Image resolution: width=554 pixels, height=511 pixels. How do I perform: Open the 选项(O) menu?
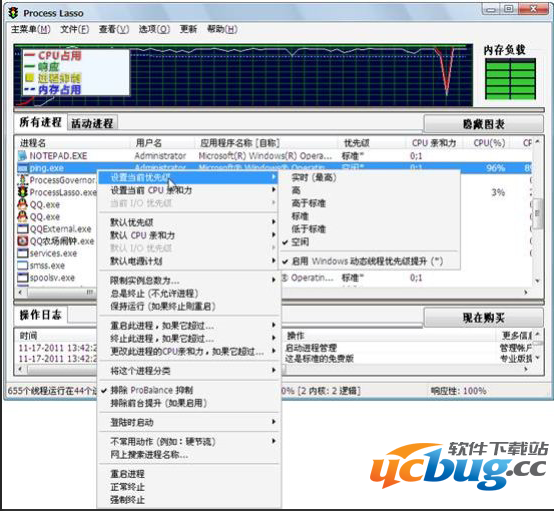(x=154, y=29)
